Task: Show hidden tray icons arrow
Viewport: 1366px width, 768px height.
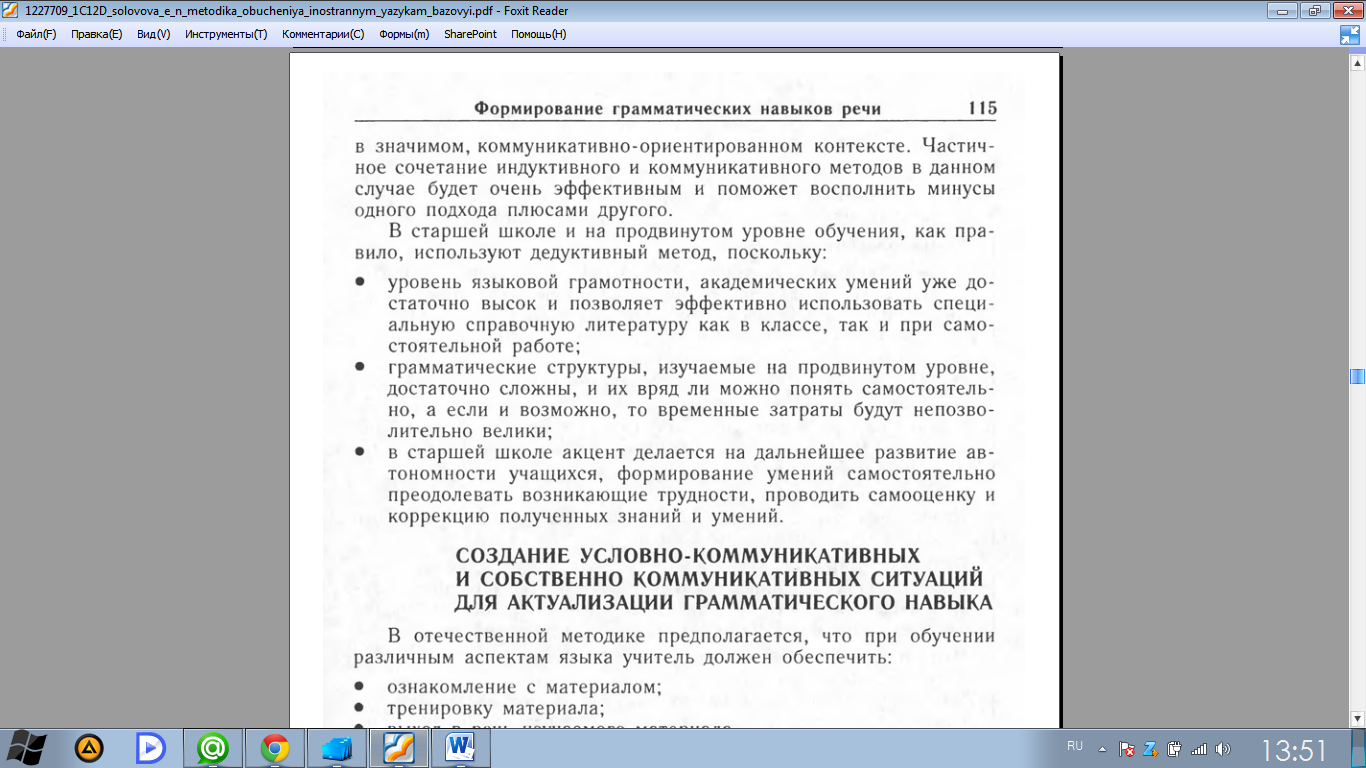Action: 1102,748
